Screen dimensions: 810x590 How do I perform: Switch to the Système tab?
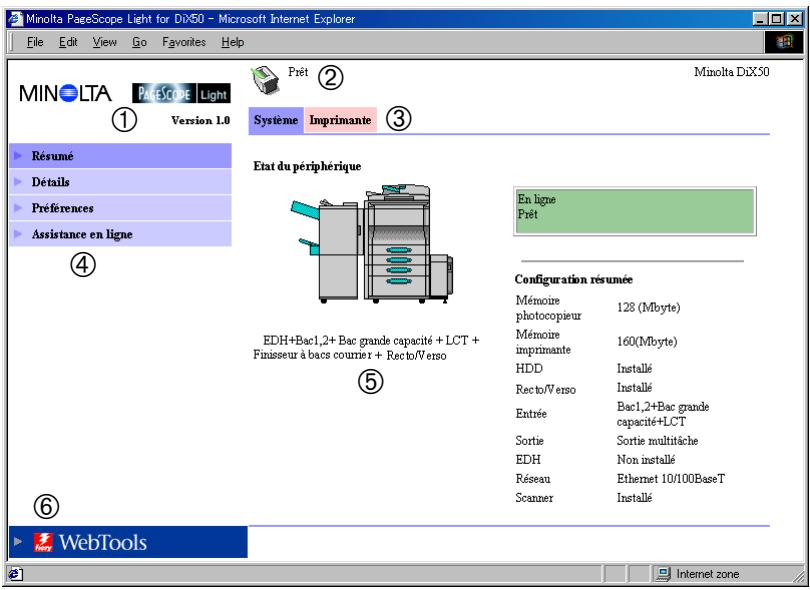coord(276,120)
